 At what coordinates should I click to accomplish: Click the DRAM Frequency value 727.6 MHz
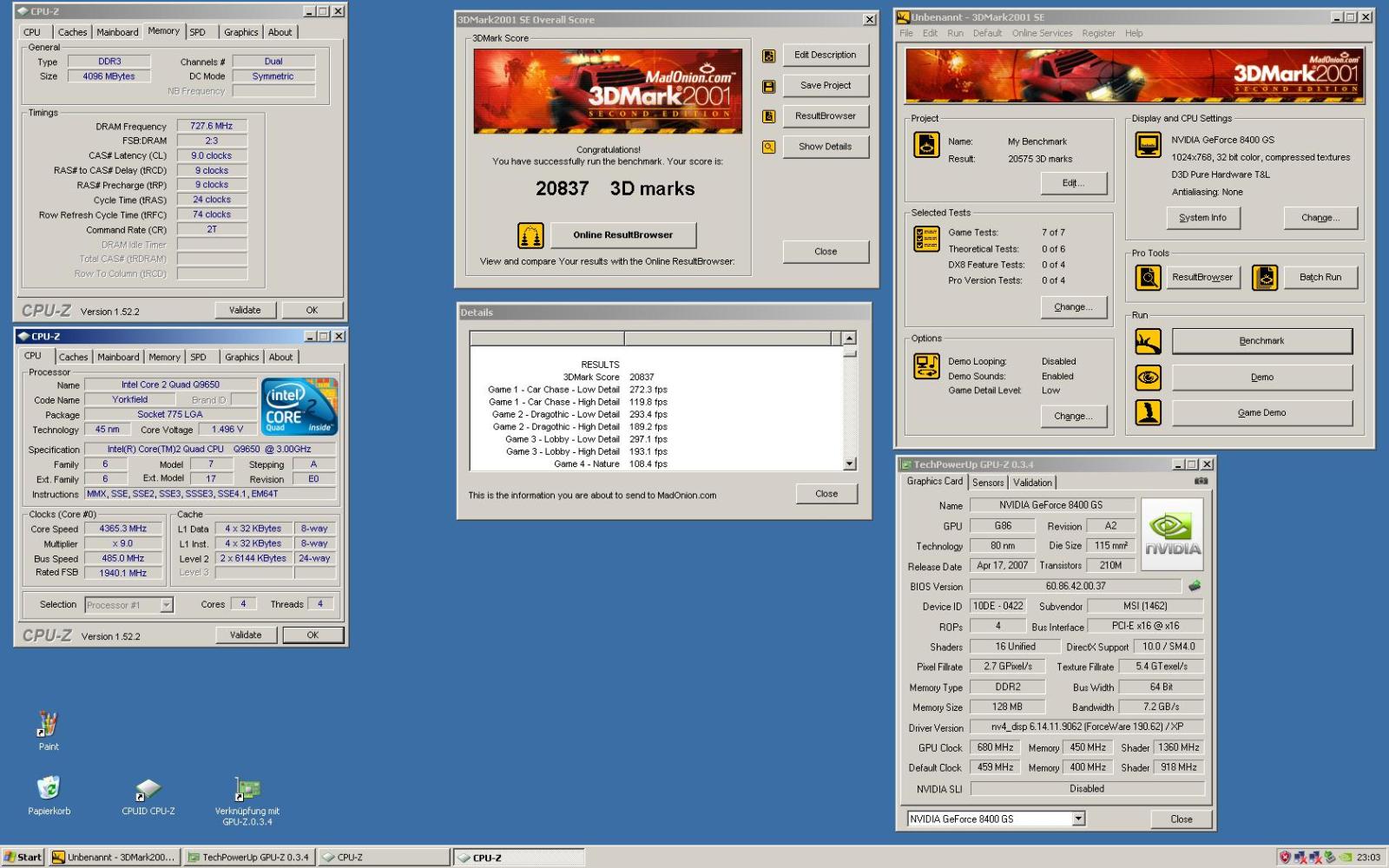click(212, 126)
